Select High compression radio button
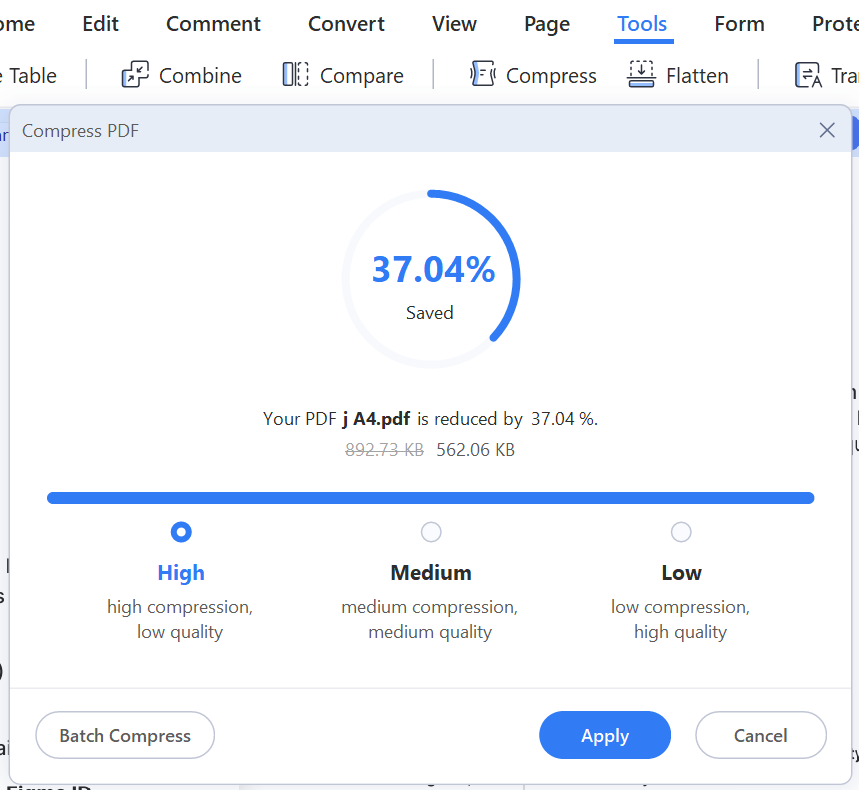The image size is (859, 790). click(x=181, y=532)
